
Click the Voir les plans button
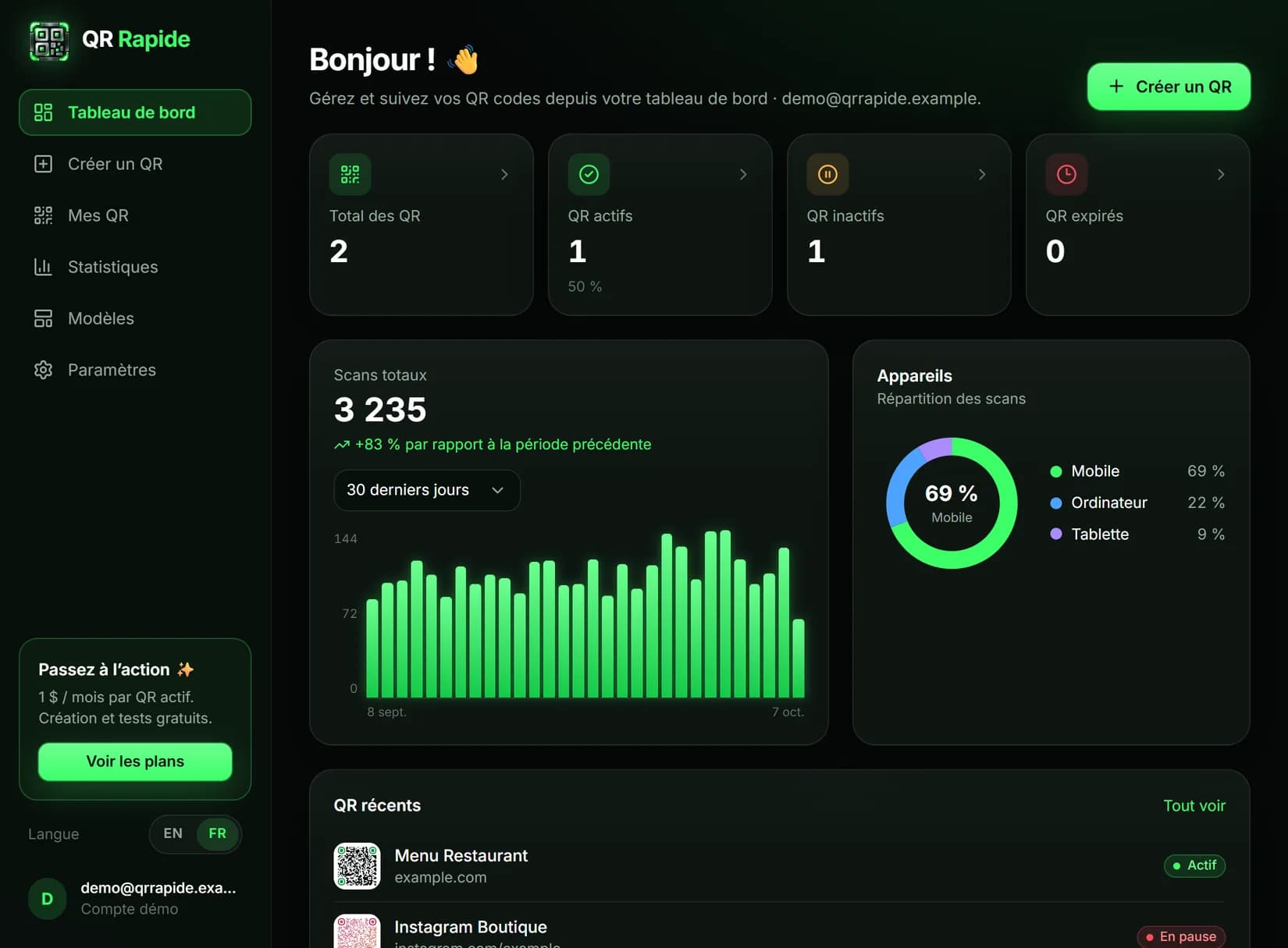point(135,762)
